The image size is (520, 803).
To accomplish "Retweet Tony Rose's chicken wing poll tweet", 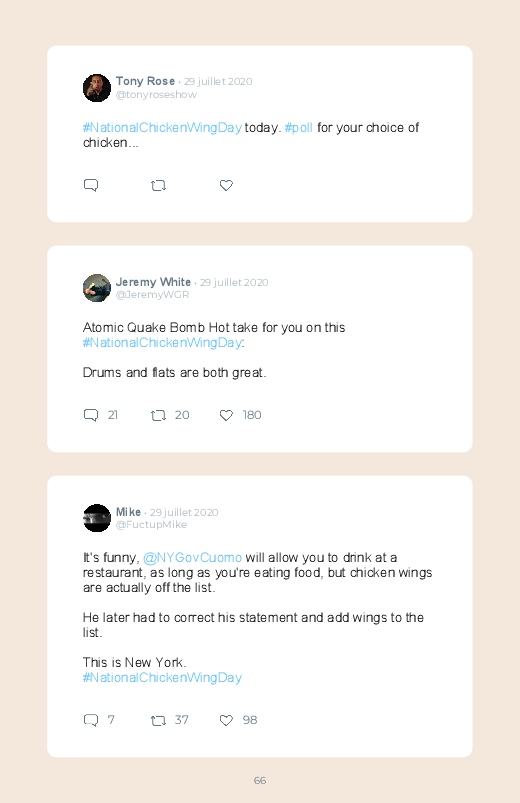I will 158,185.
